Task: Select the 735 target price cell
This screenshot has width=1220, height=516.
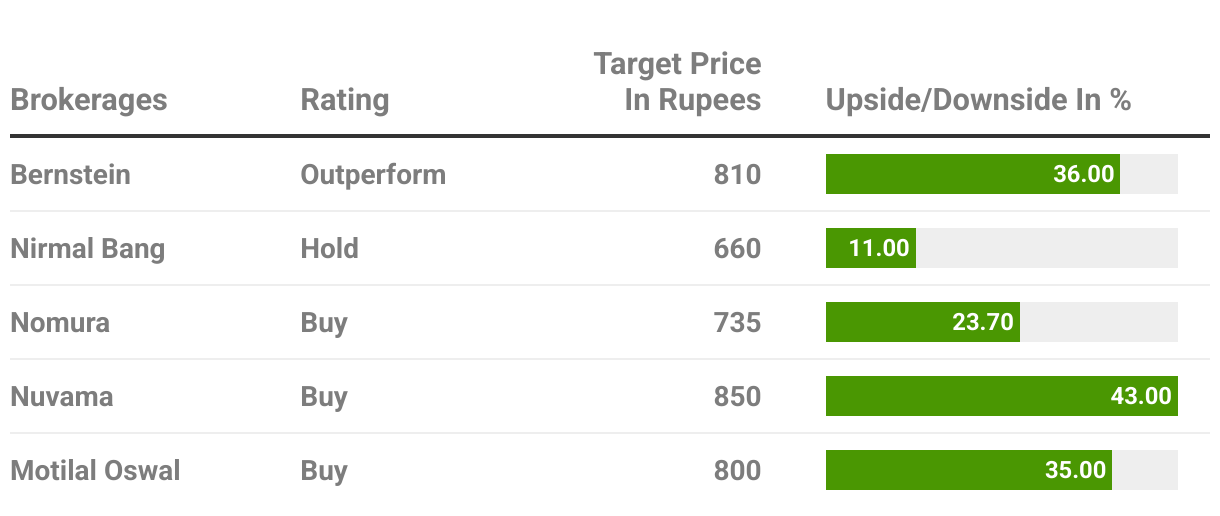Action: 737,322
